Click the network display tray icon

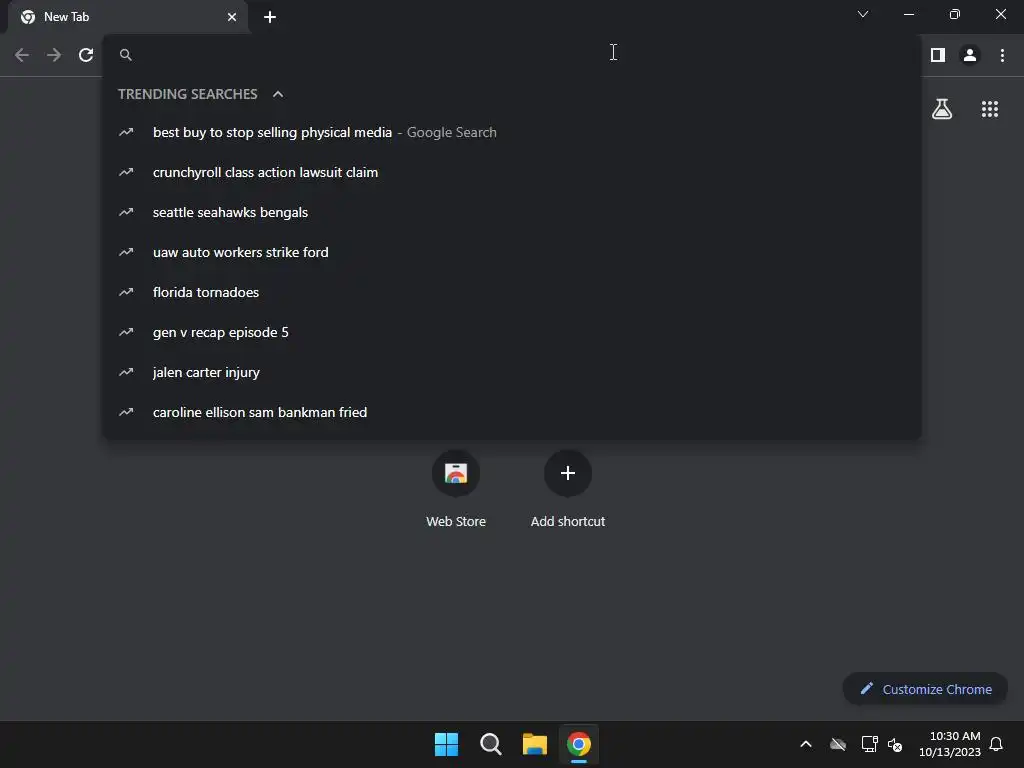(869, 744)
